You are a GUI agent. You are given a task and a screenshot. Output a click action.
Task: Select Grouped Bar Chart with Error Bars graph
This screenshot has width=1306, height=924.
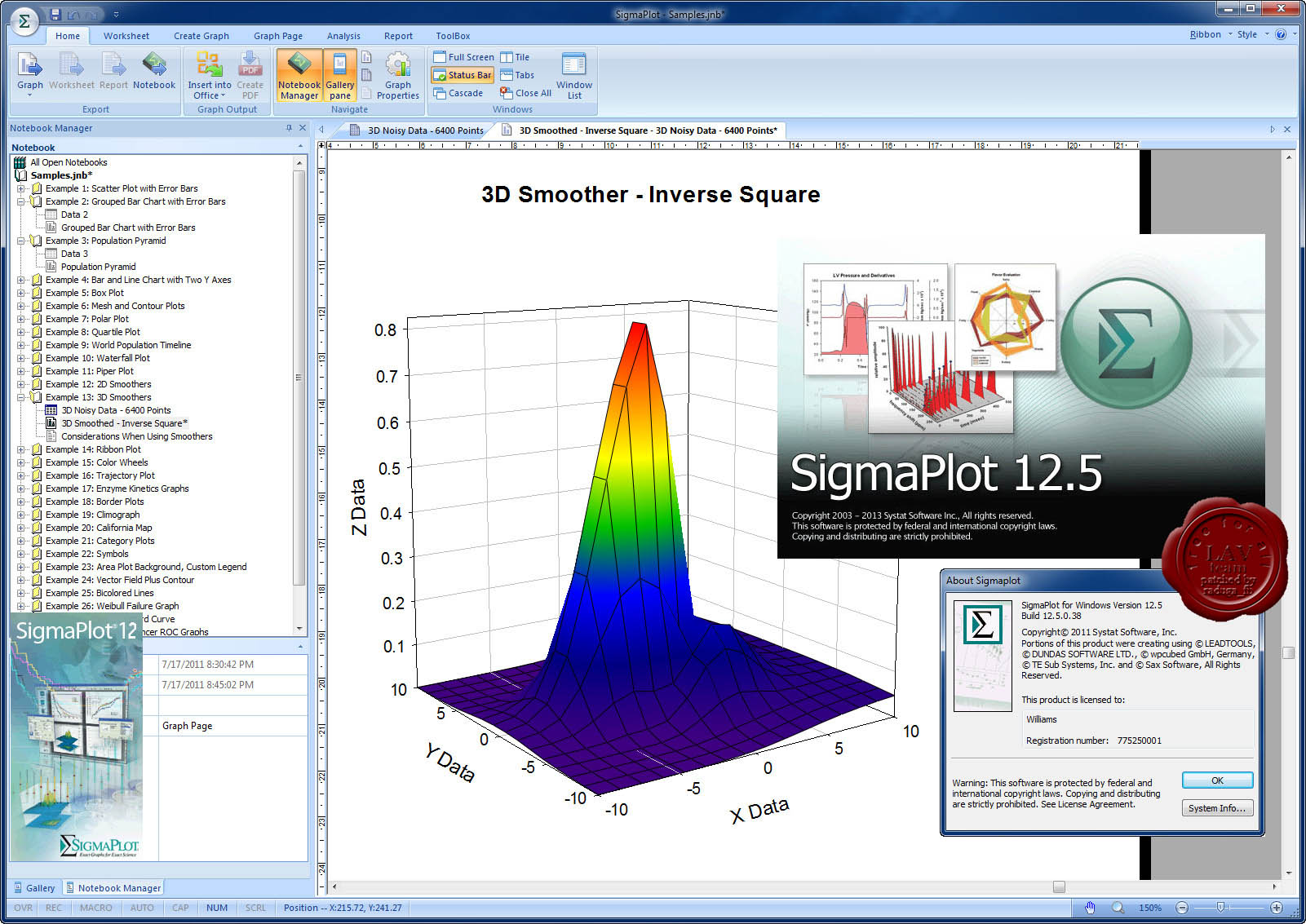pyautogui.click(x=128, y=228)
